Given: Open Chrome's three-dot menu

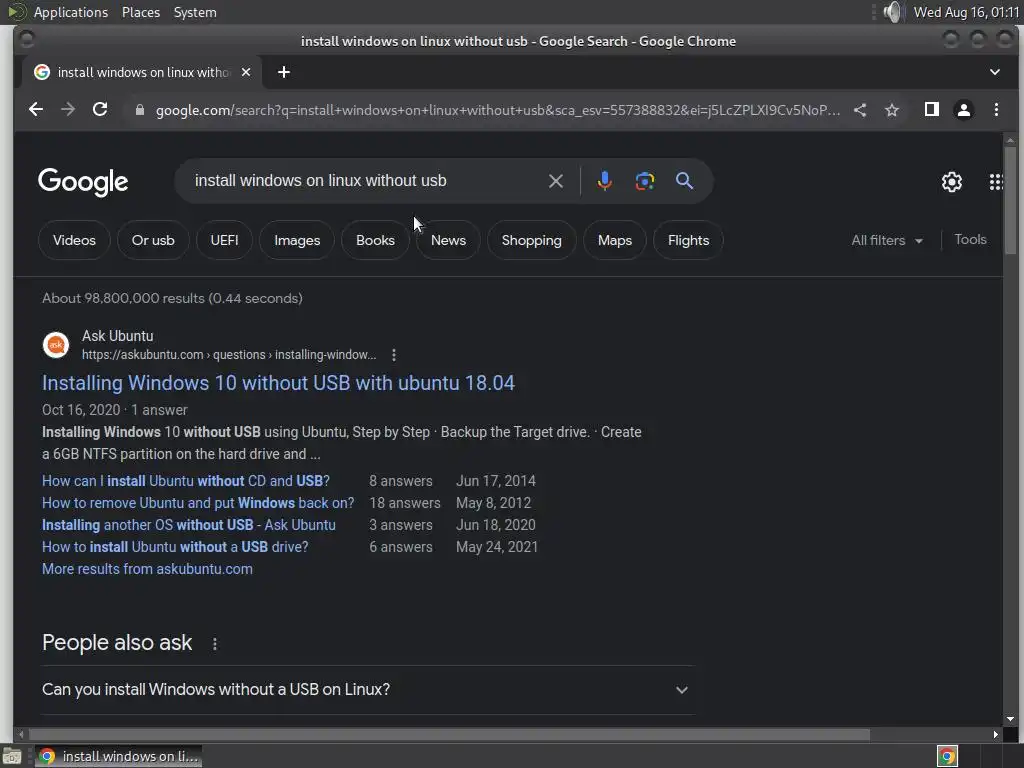Looking at the screenshot, I should [996, 110].
